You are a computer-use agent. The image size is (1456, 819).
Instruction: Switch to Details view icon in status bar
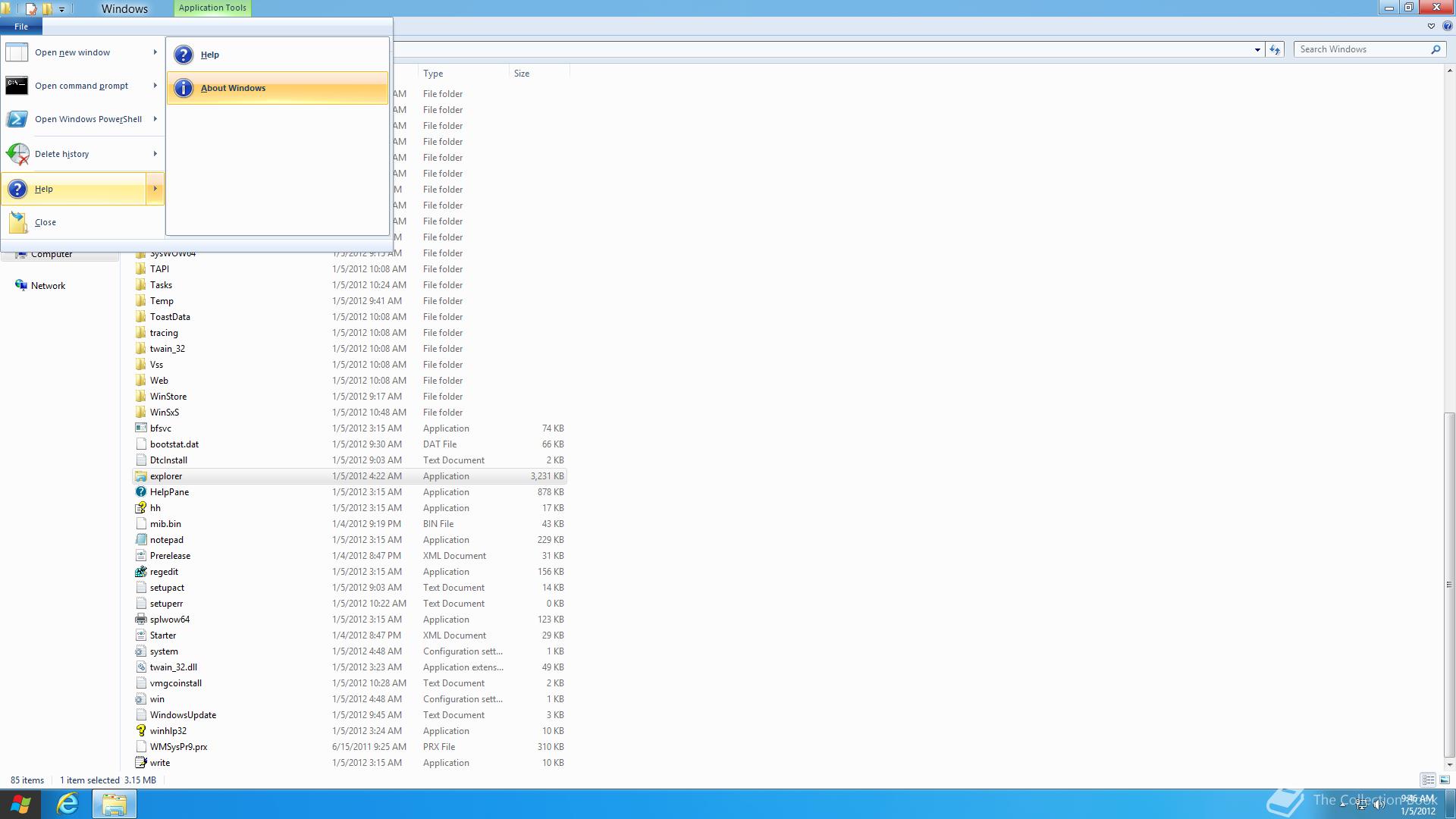pyautogui.click(x=1428, y=780)
